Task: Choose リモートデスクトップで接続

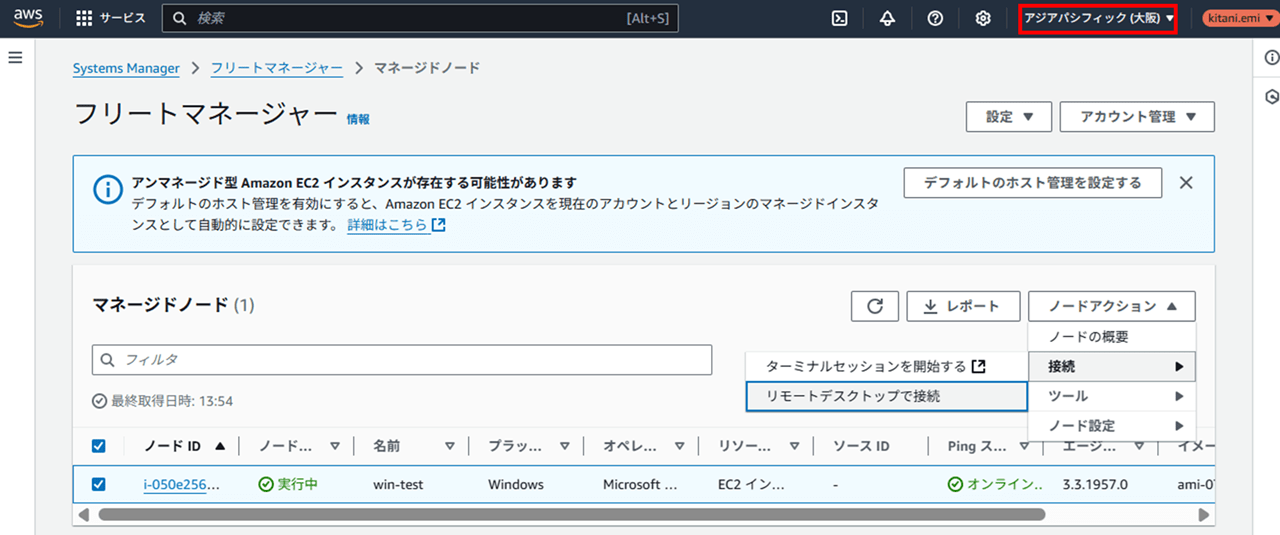Action: tap(886, 396)
